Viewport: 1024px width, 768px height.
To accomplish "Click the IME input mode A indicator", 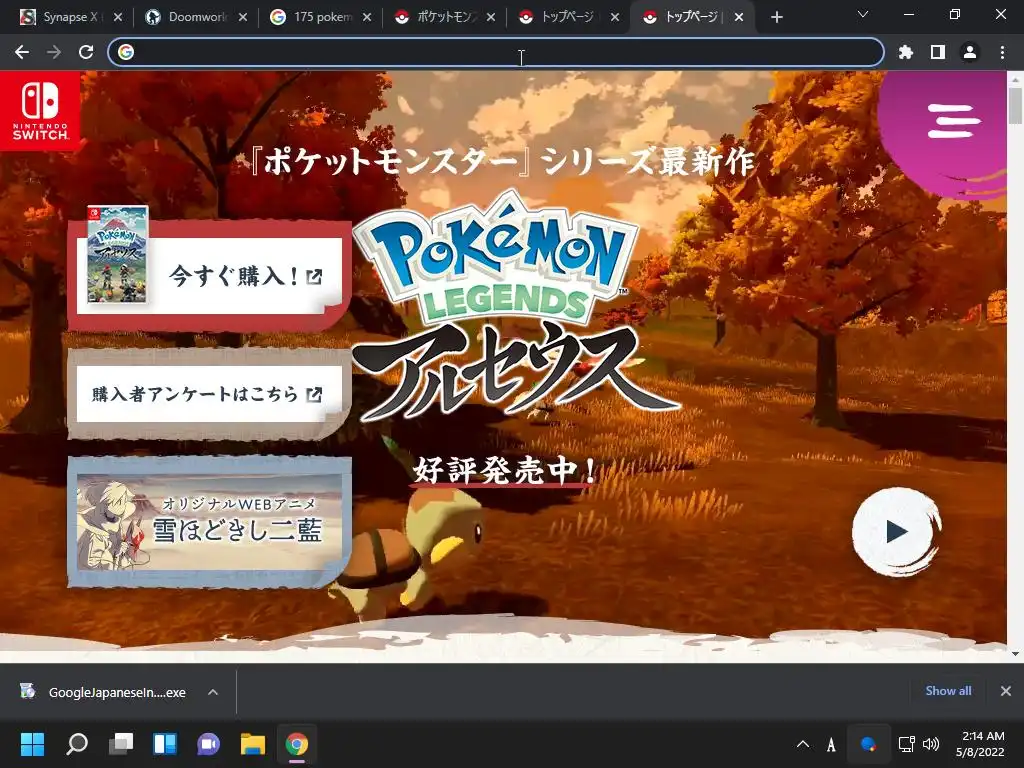I will coord(831,744).
